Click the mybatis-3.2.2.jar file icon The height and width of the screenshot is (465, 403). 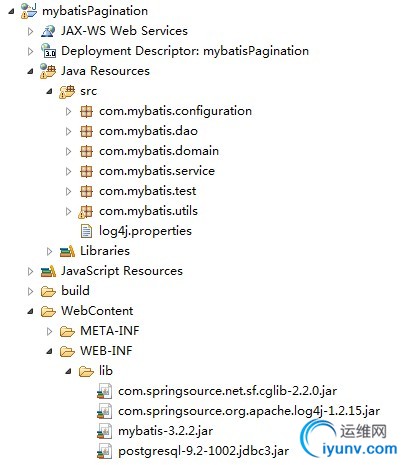tap(104, 431)
